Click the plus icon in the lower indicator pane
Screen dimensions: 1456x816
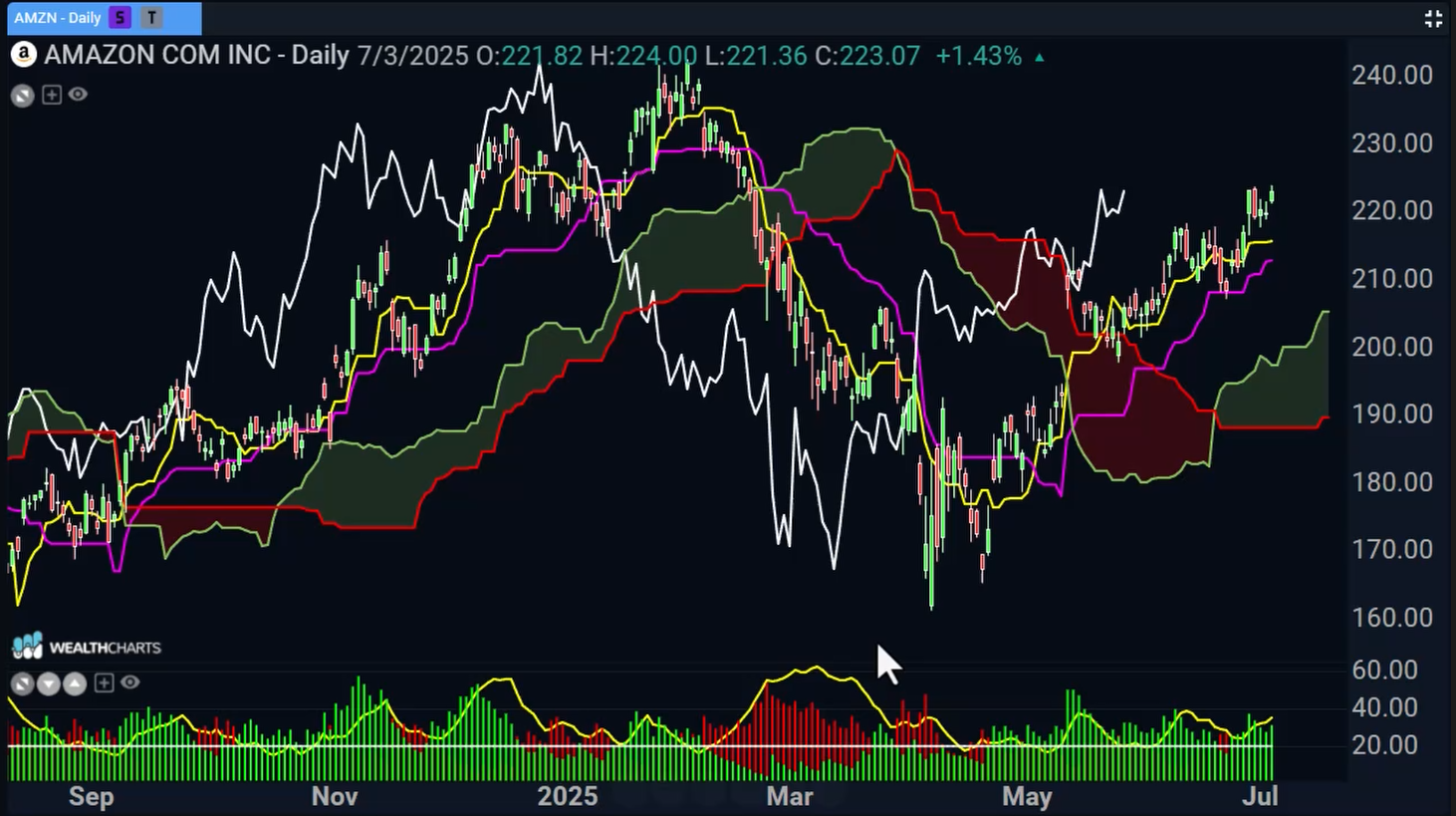click(x=104, y=682)
